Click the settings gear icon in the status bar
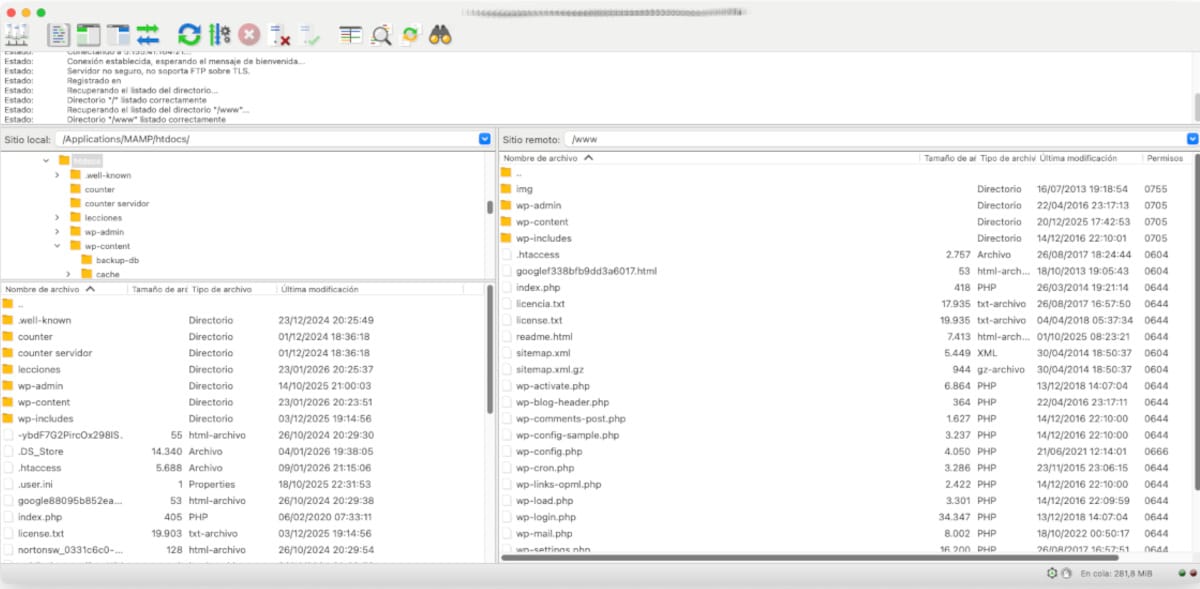This screenshot has width=1200, height=589. coord(1052,574)
